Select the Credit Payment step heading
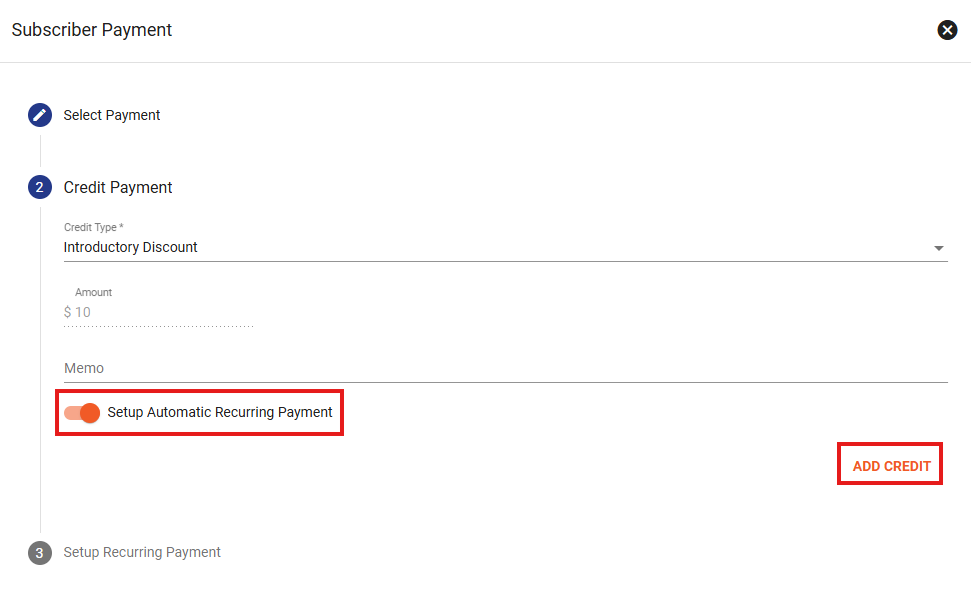The height and width of the screenshot is (605, 971). pos(118,187)
